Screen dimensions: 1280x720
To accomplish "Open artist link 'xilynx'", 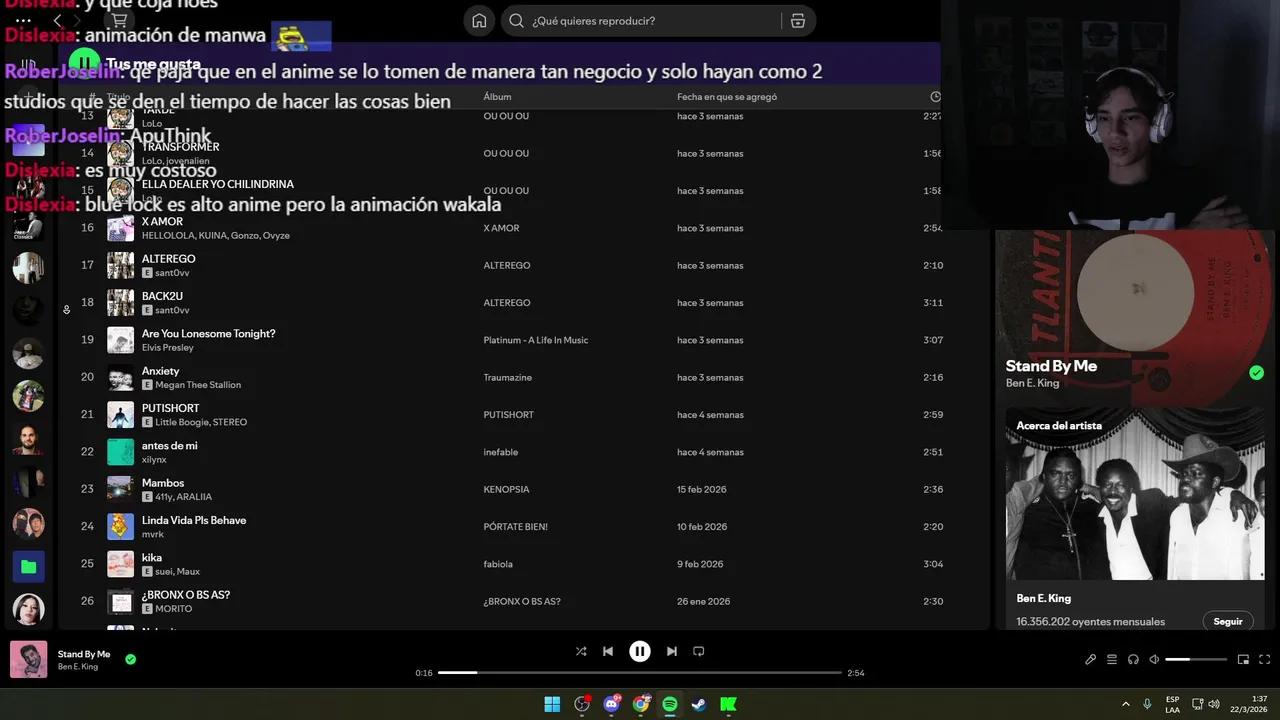I will [x=154, y=459].
